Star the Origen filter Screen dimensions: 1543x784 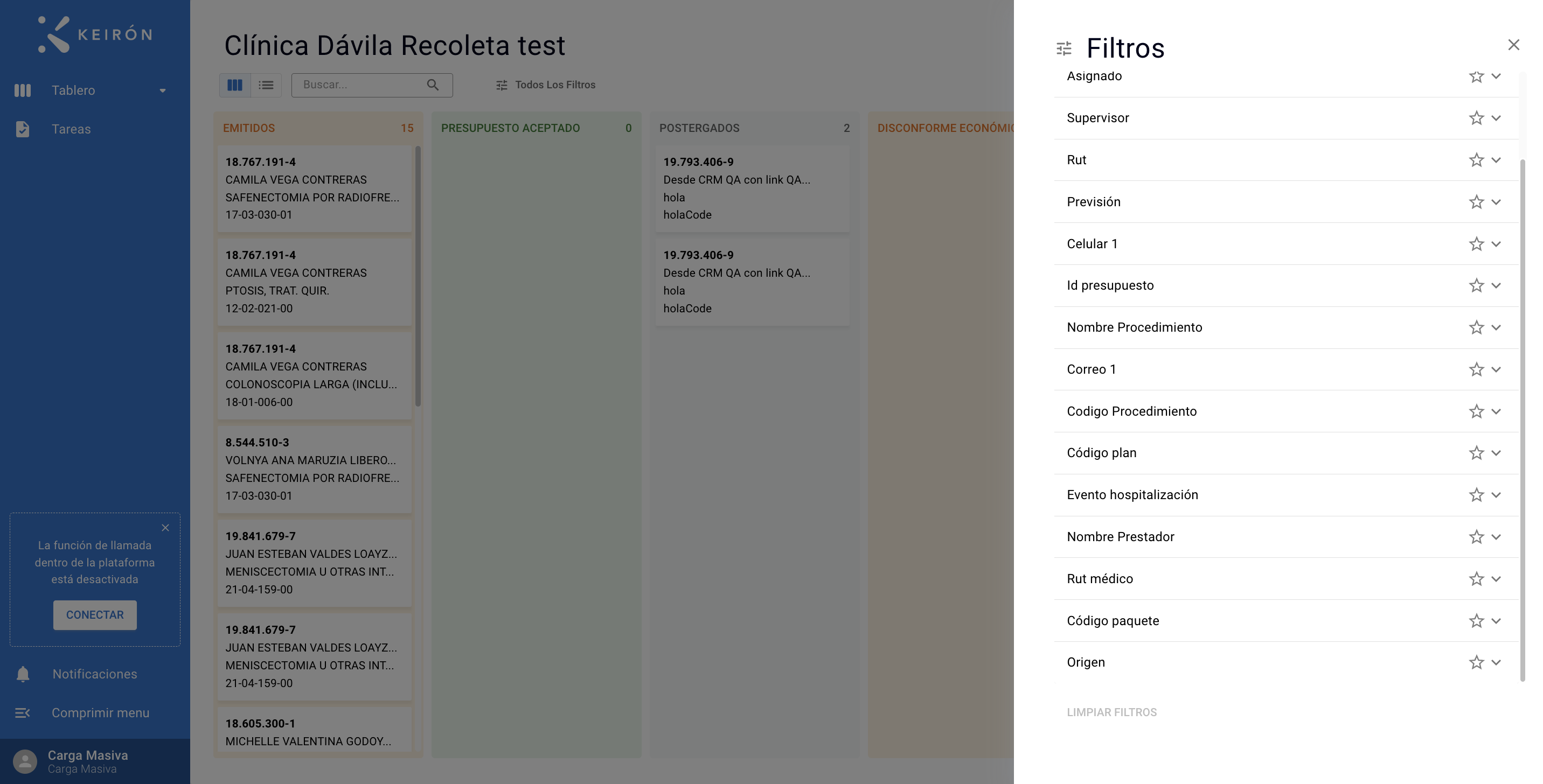pos(1476,662)
